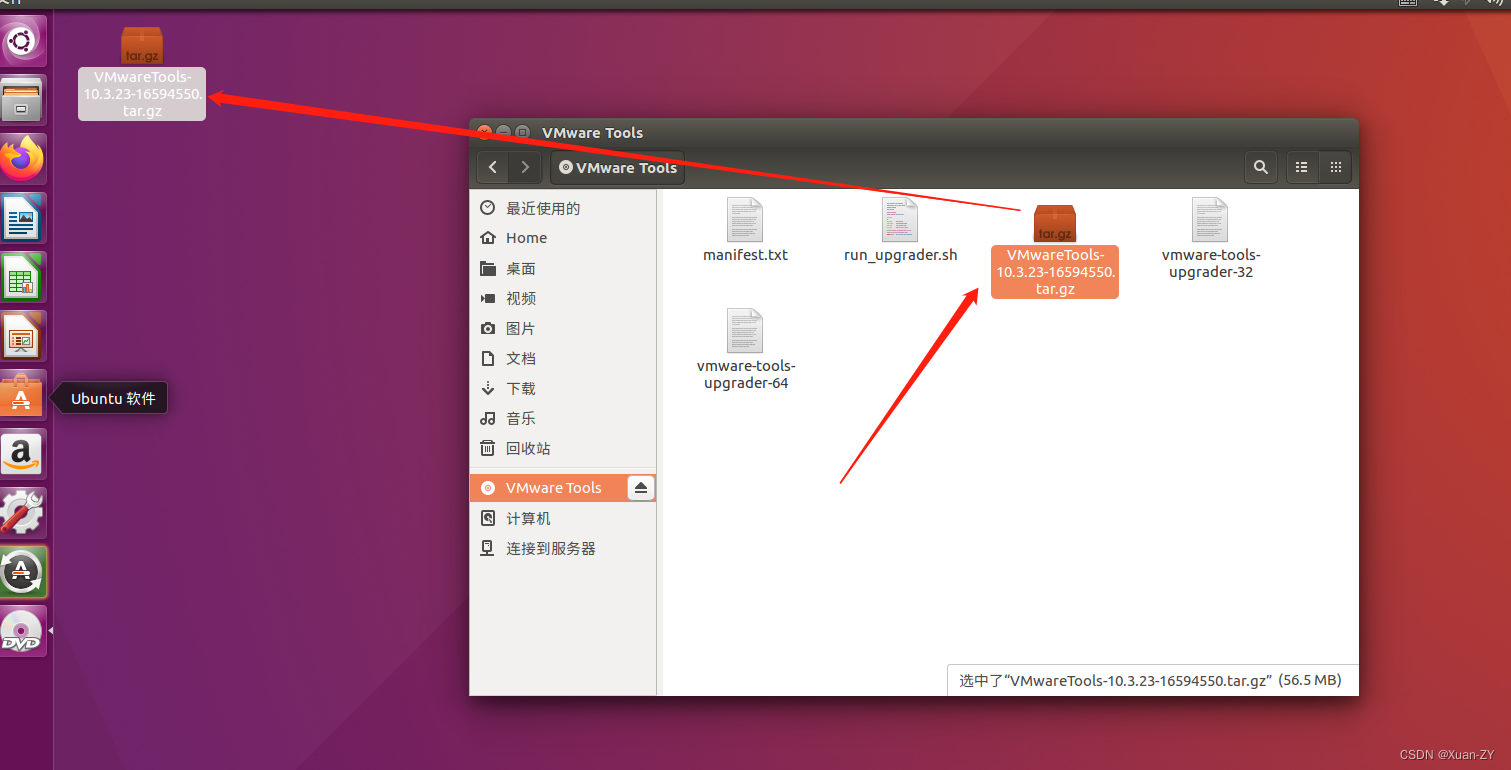The image size is (1511, 770).
Task: Open LibreOffice Calc from dock
Action: [x=22, y=277]
